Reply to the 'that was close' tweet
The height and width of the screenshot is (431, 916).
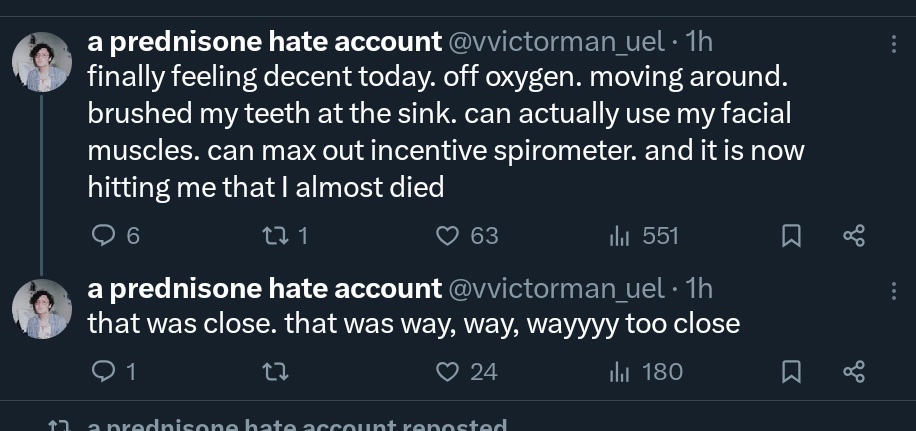(x=114, y=372)
